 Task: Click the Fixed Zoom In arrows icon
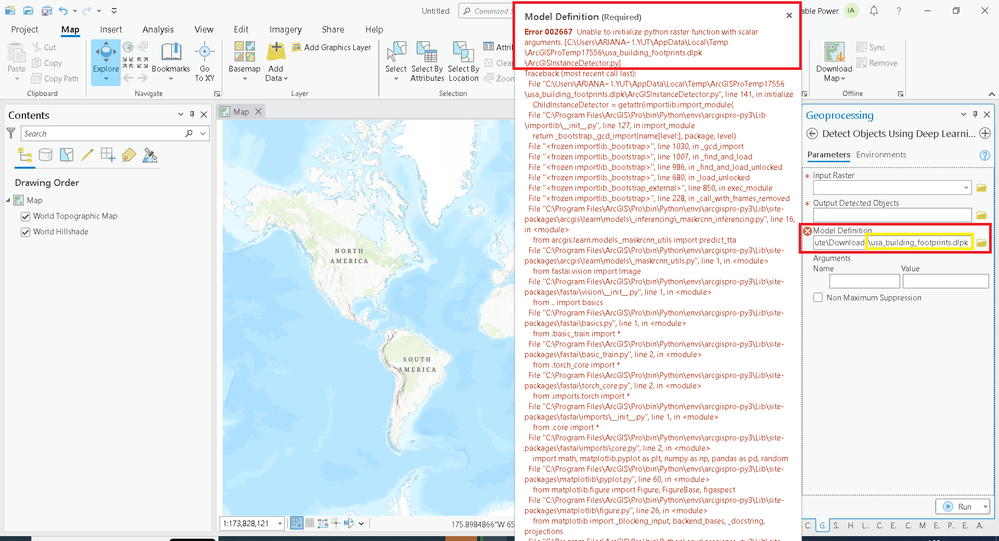point(128,62)
